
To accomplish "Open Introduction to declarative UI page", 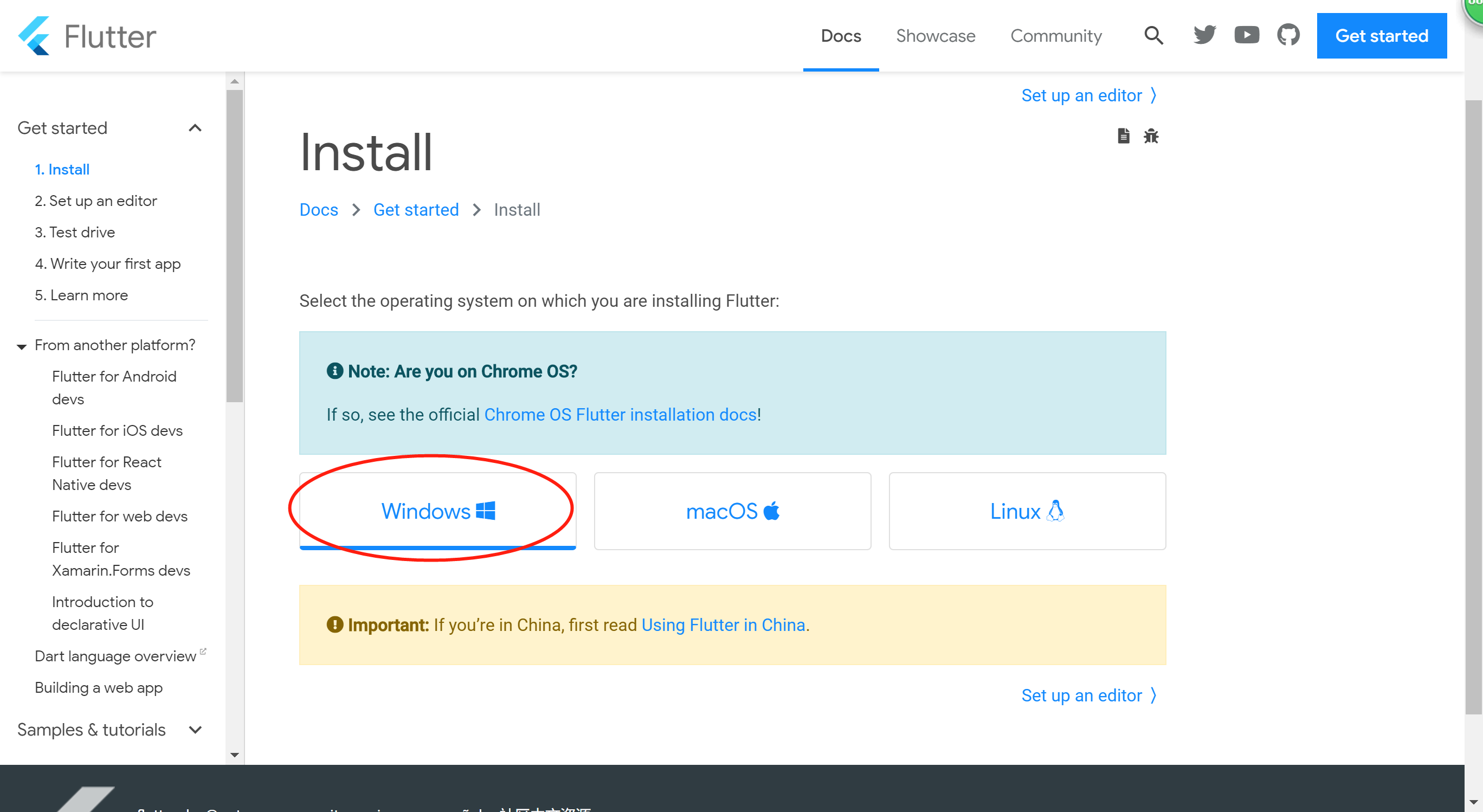I will [x=102, y=613].
